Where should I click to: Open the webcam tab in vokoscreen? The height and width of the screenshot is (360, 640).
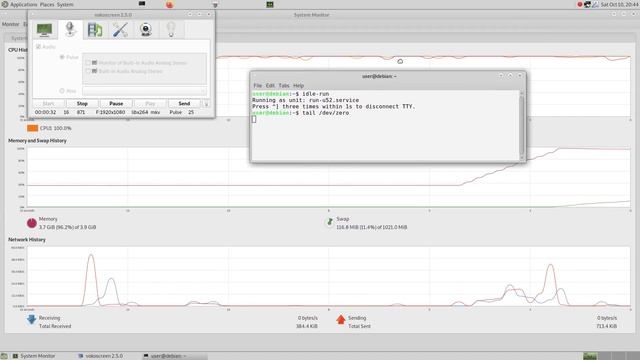[x=146, y=29]
